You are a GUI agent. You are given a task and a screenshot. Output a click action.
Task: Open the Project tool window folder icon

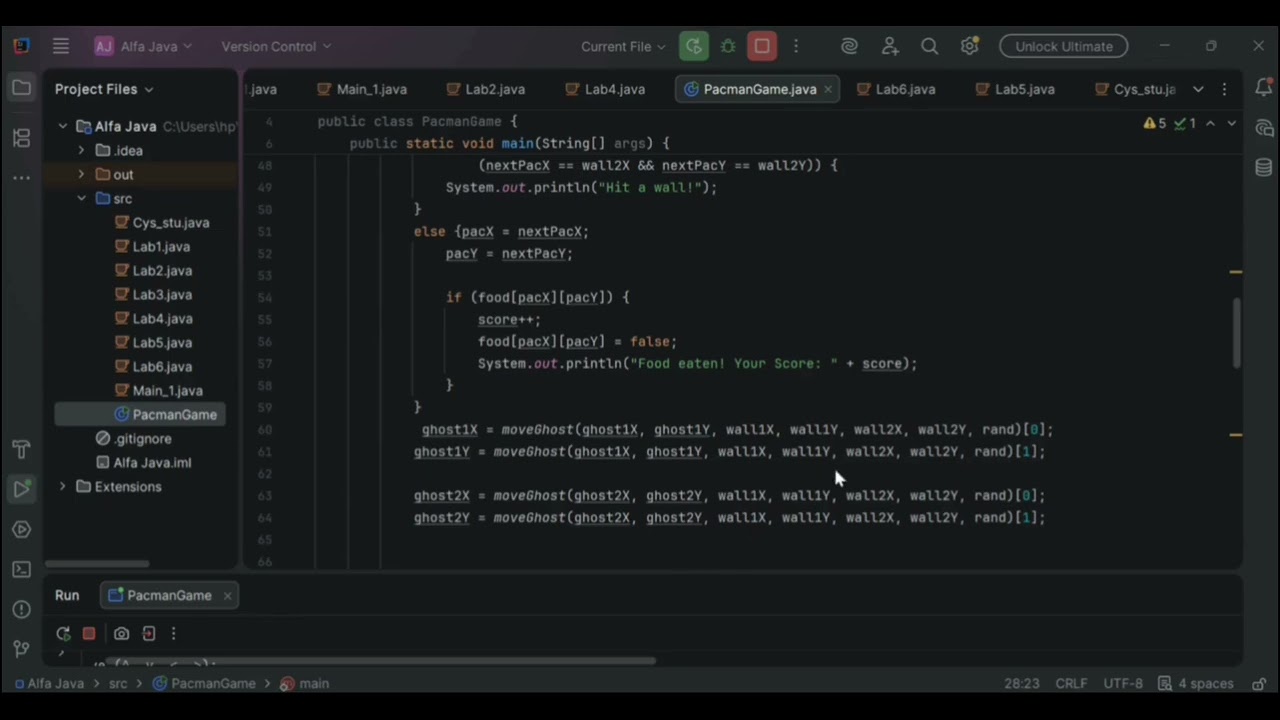tap(21, 88)
